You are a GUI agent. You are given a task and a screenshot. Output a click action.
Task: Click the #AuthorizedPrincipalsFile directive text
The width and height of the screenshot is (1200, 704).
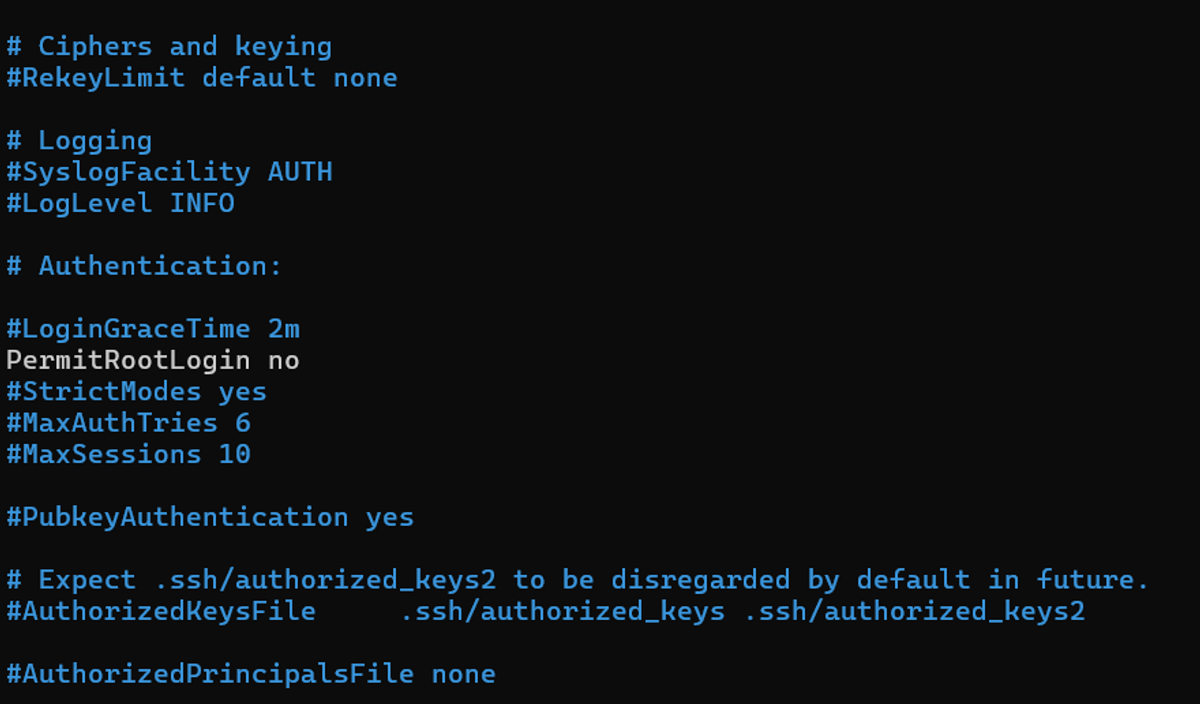click(x=210, y=674)
